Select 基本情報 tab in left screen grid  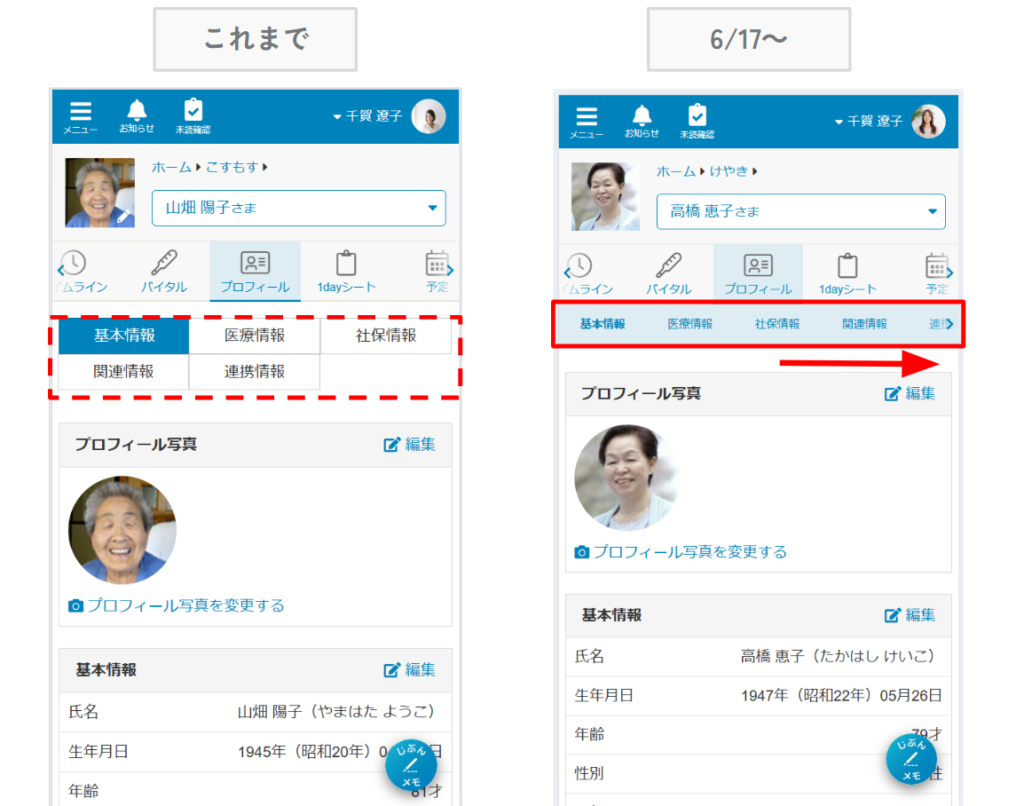tap(124, 336)
